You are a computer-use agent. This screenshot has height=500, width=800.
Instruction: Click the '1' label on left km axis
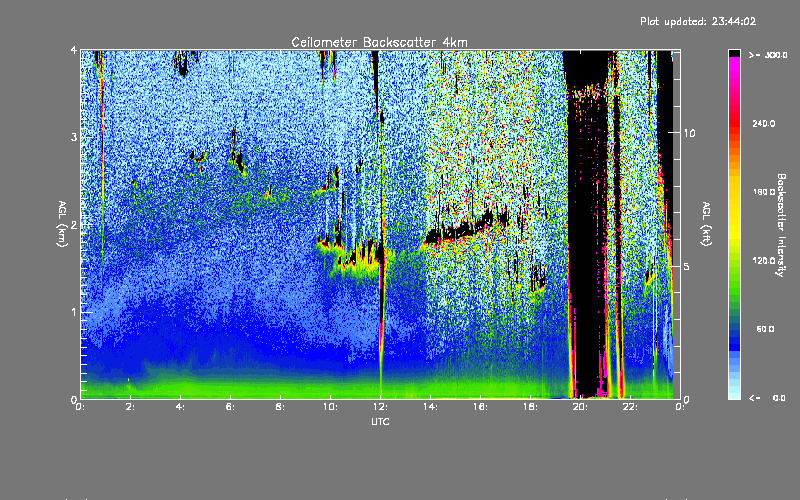[74, 312]
